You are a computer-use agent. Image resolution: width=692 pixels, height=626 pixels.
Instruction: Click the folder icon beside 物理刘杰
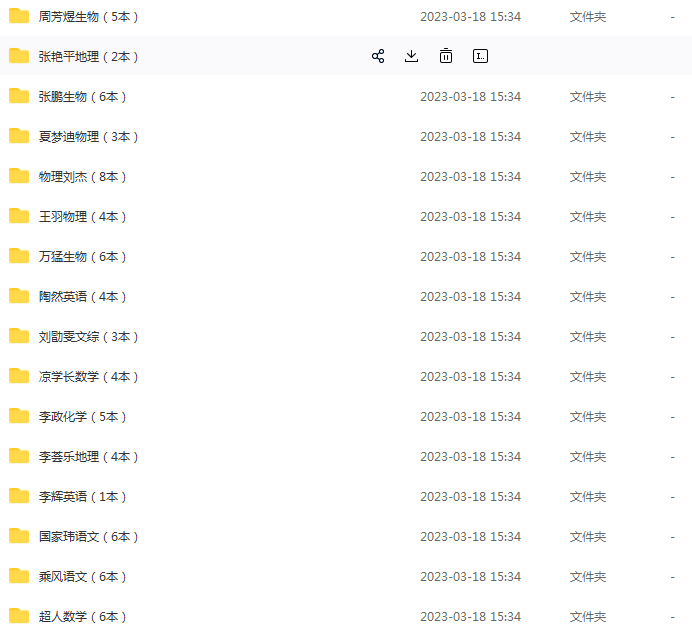(x=19, y=176)
